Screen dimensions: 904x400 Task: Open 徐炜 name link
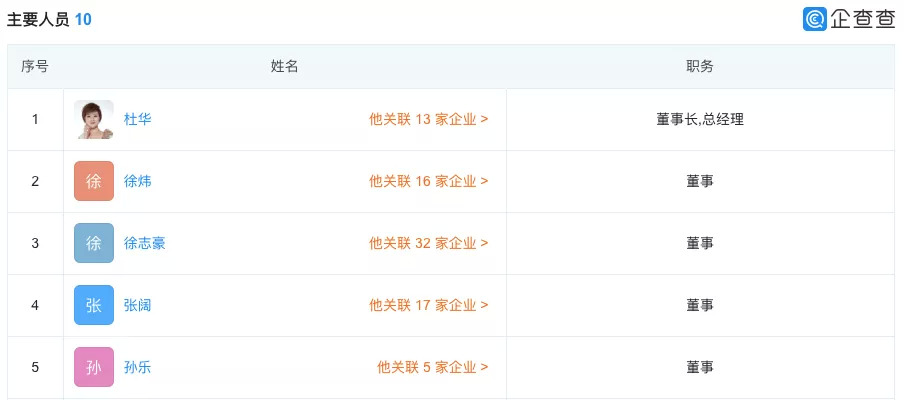click(138, 182)
